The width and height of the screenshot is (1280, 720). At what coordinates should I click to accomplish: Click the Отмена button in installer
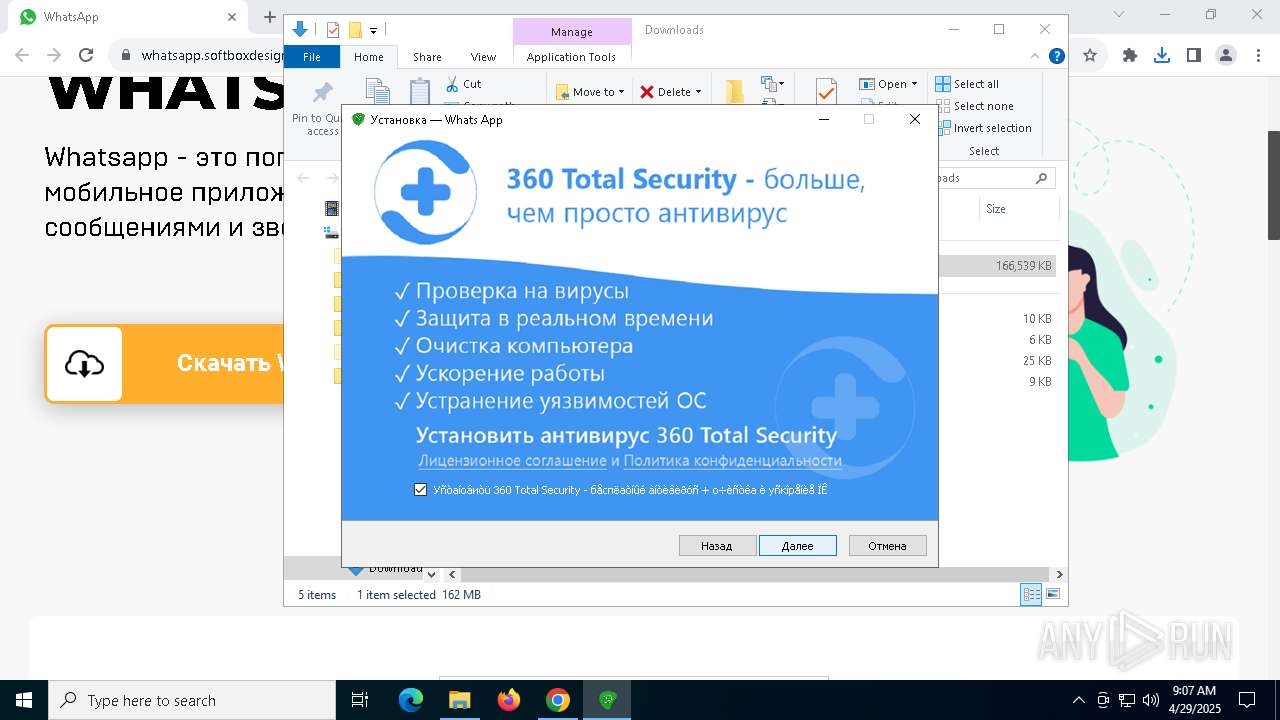coord(887,546)
